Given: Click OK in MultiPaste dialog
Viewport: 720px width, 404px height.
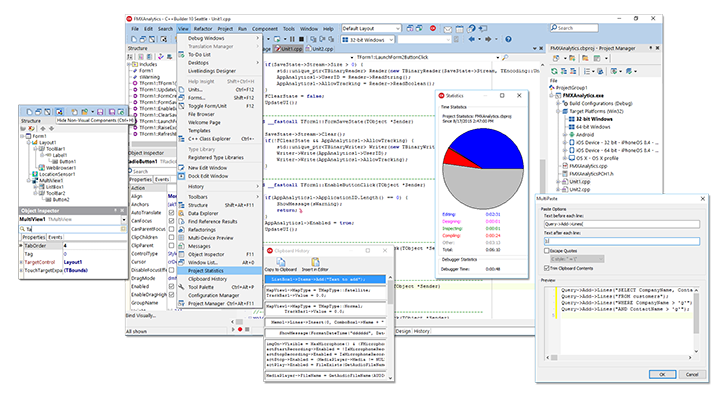Looking at the screenshot, I should 662,375.
